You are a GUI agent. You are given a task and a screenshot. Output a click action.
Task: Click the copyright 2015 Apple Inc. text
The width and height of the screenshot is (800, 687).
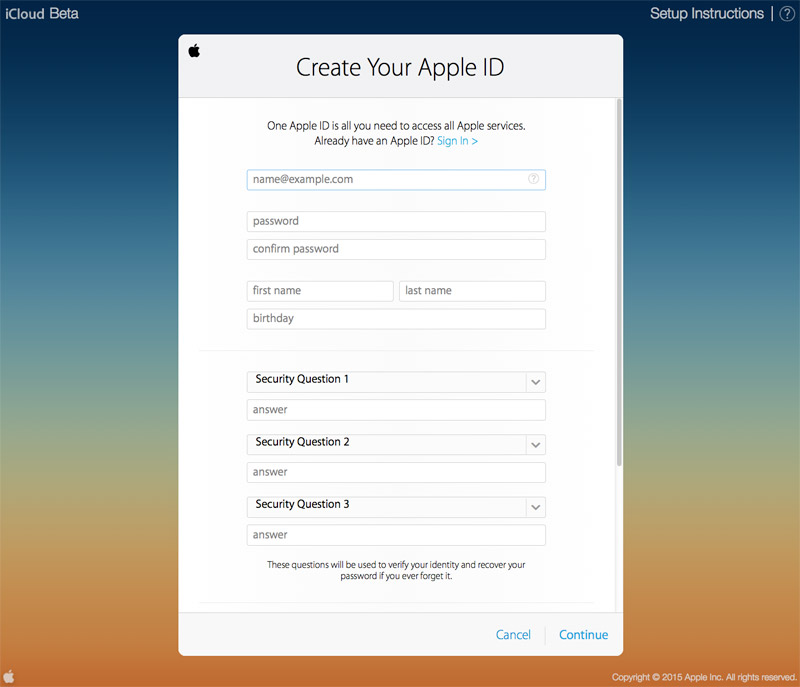(704, 677)
